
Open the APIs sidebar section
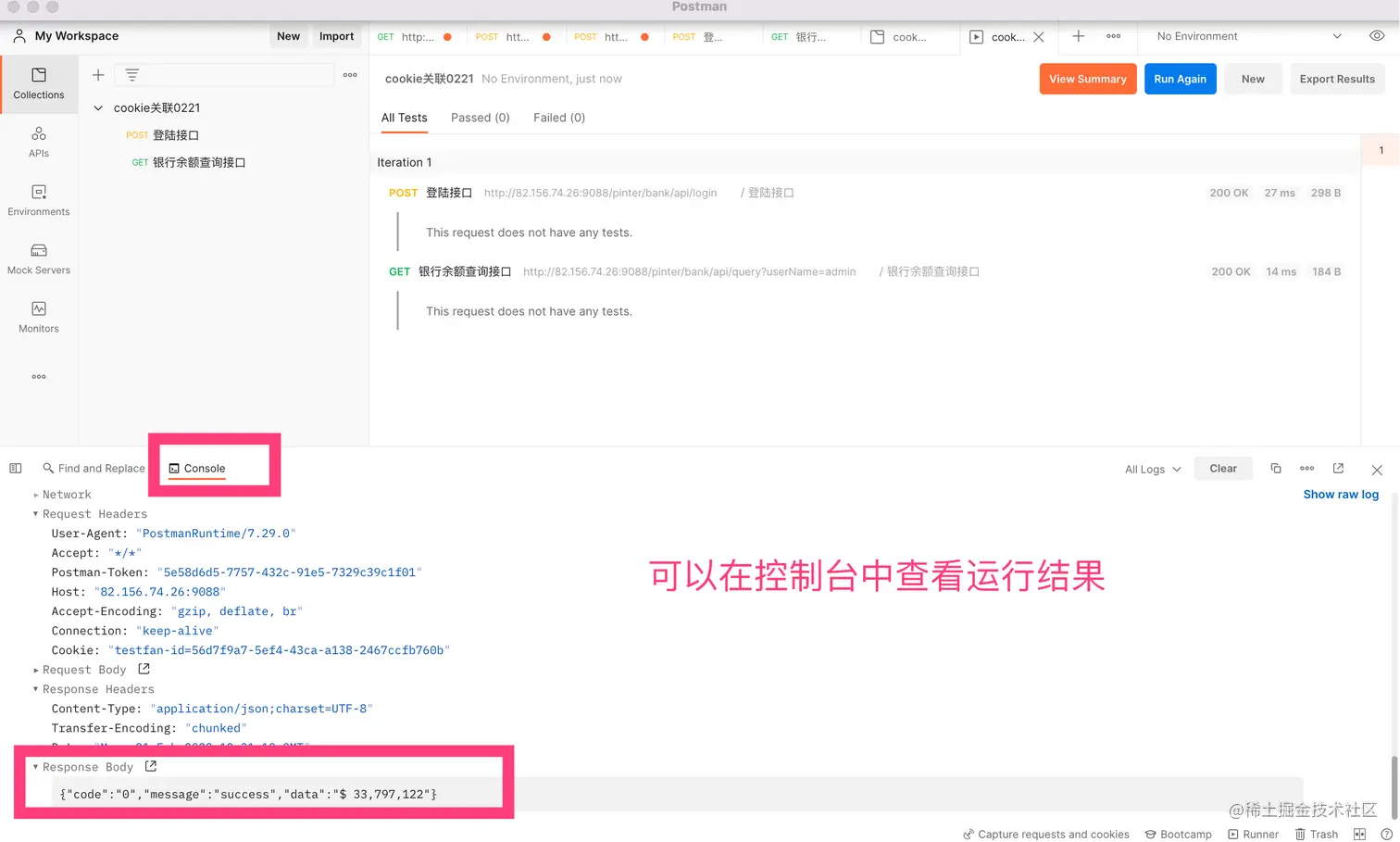[x=39, y=143]
